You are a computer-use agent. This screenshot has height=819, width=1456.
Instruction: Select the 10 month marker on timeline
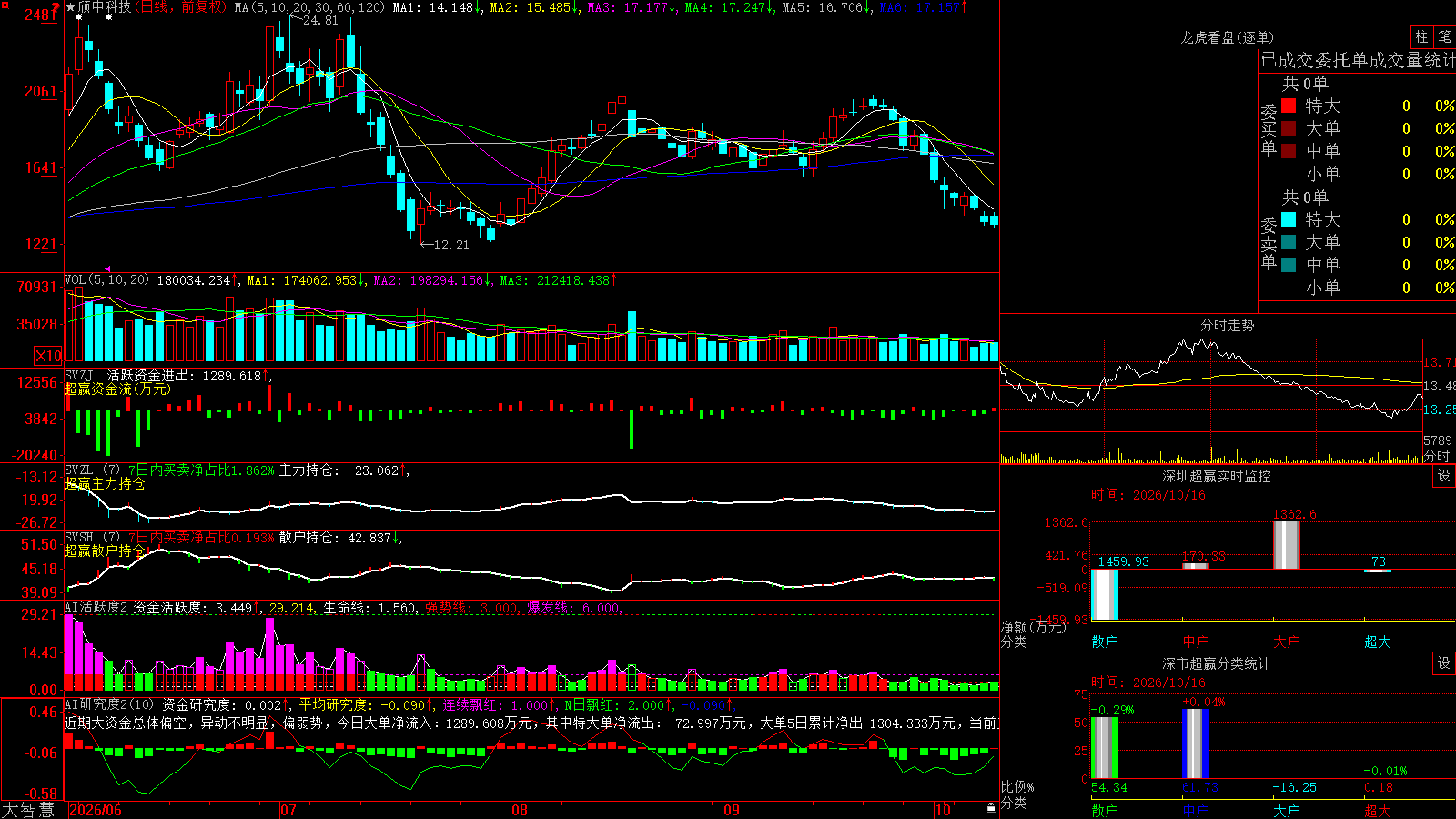pos(943,810)
